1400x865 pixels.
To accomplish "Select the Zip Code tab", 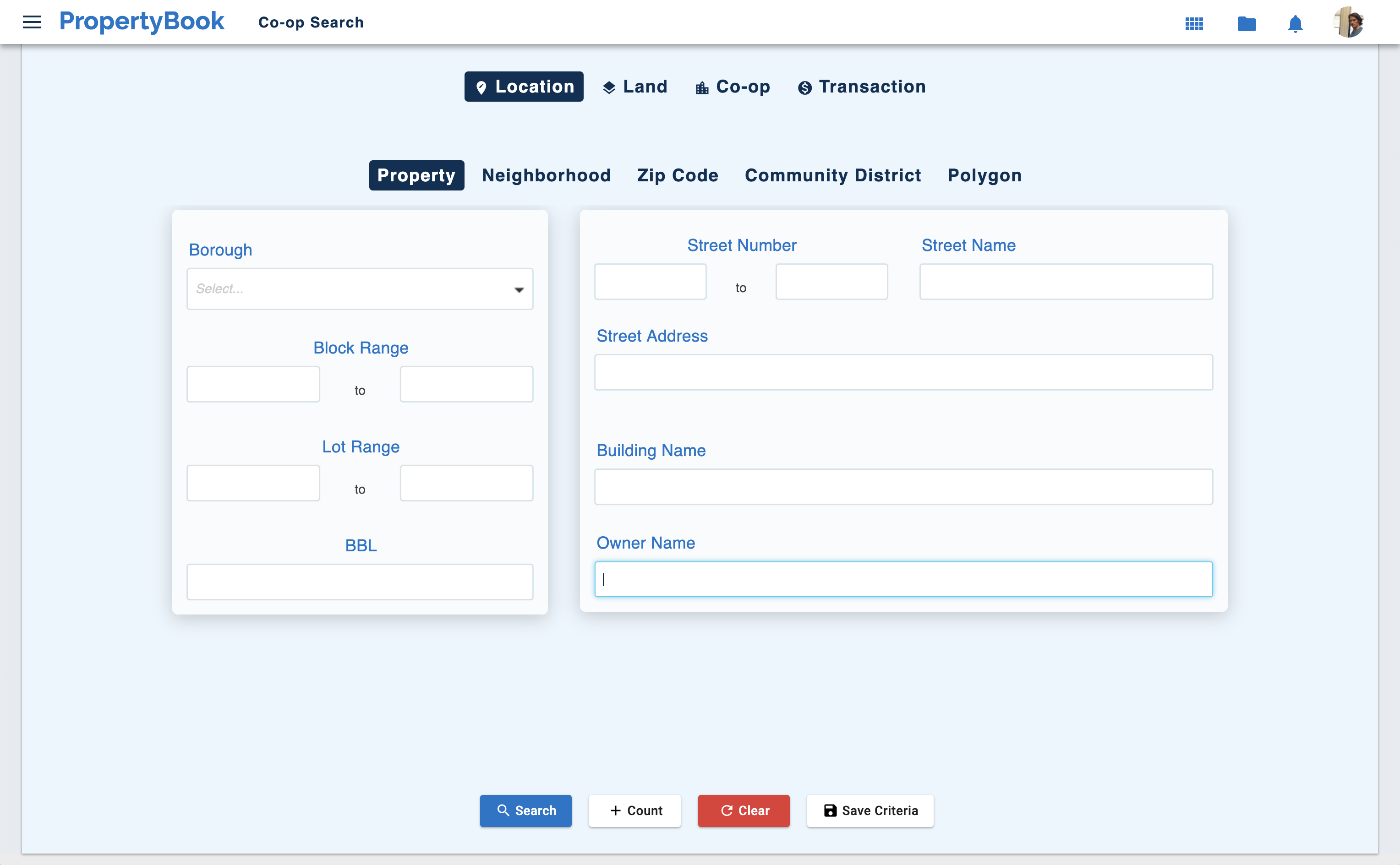I will pyautogui.click(x=678, y=175).
